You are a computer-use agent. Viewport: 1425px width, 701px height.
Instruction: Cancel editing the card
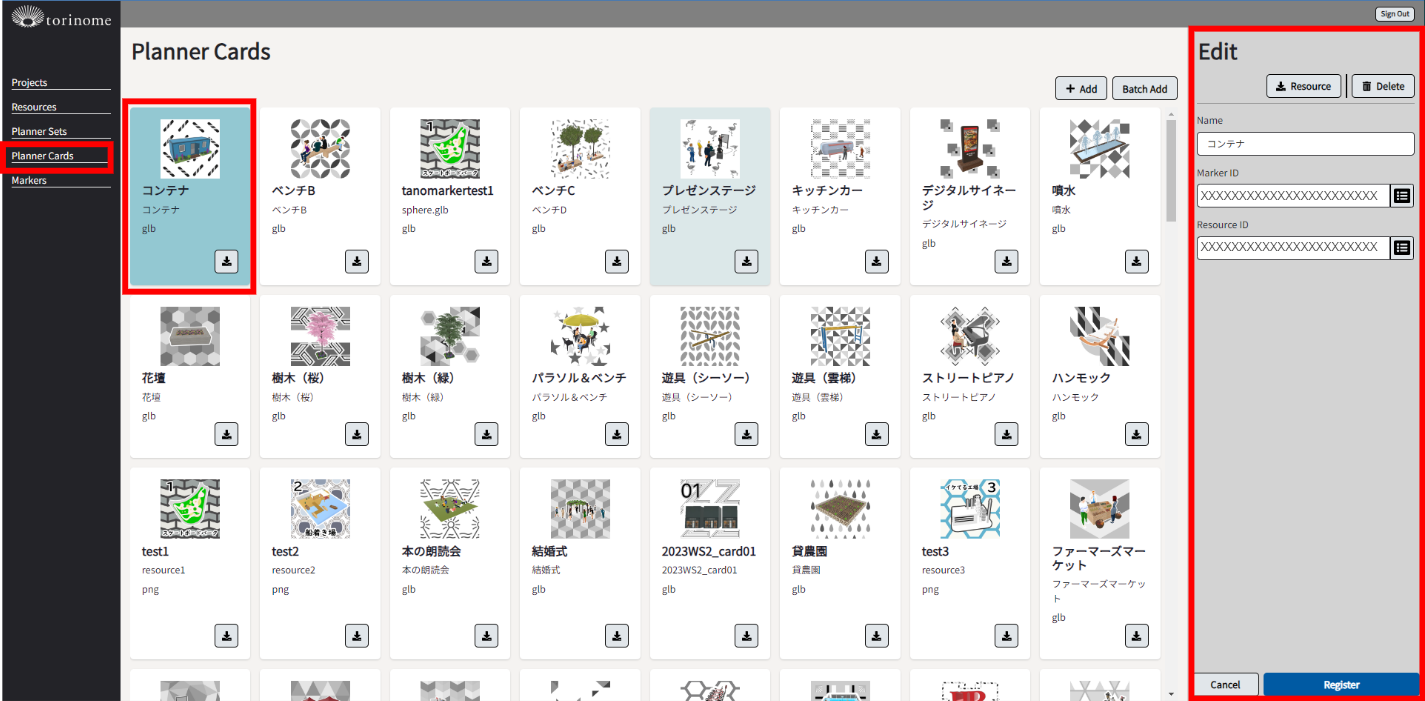click(1225, 685)
